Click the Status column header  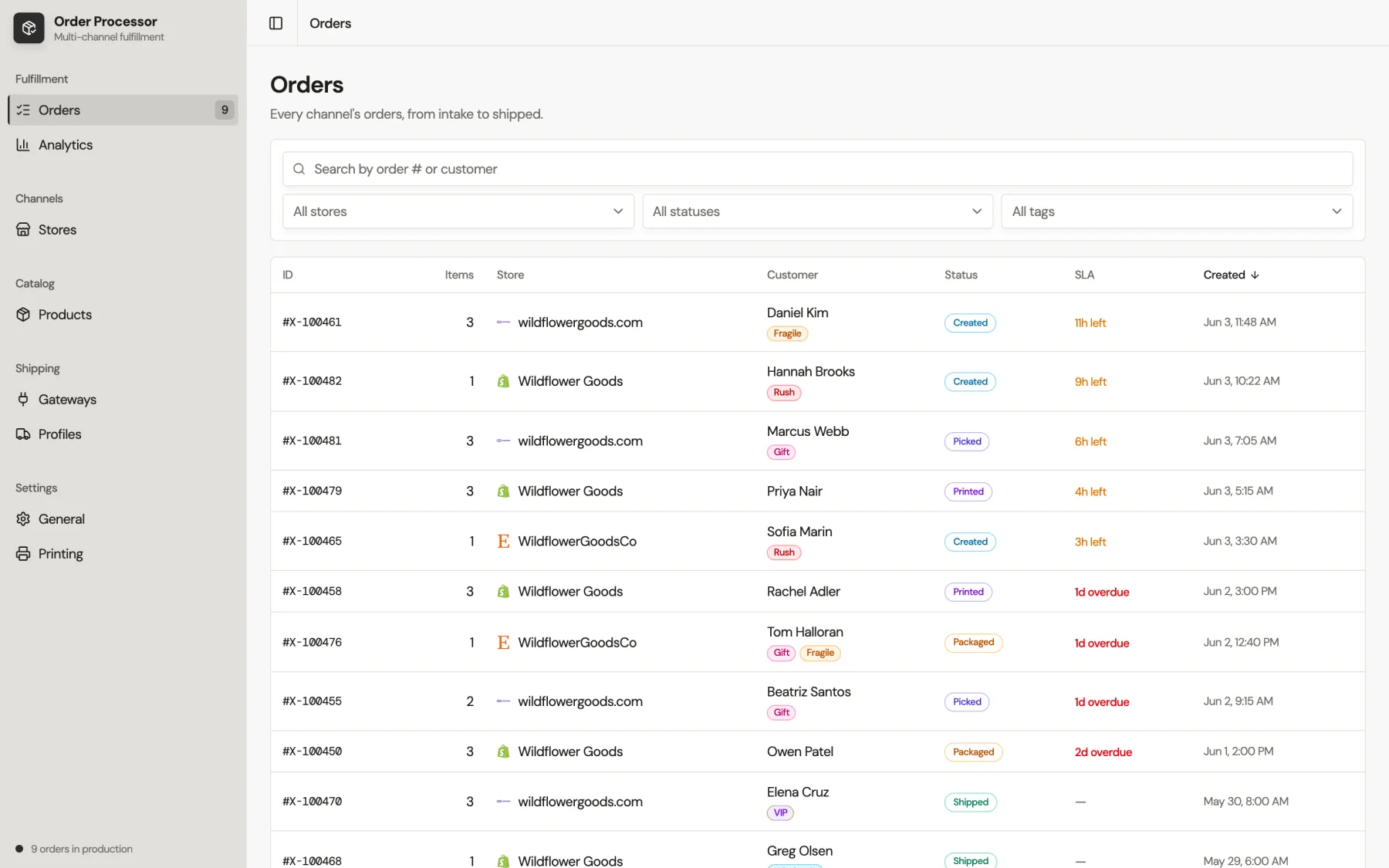(961, 275)
